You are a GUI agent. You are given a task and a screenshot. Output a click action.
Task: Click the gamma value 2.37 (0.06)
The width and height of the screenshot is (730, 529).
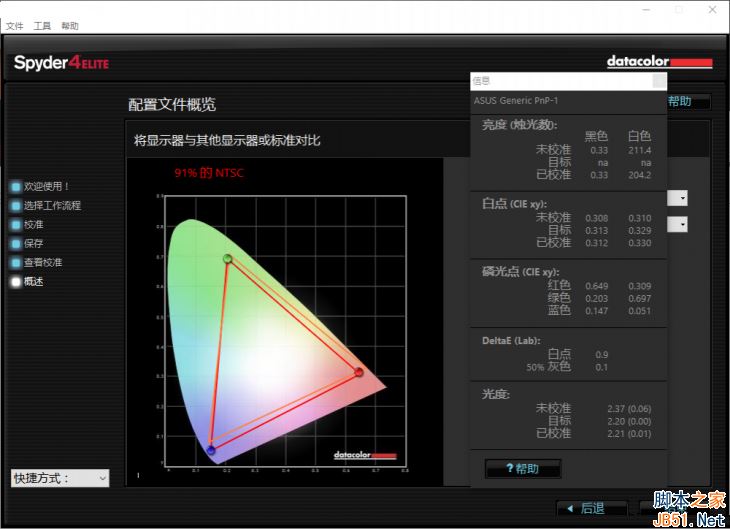tap(629, 409)
